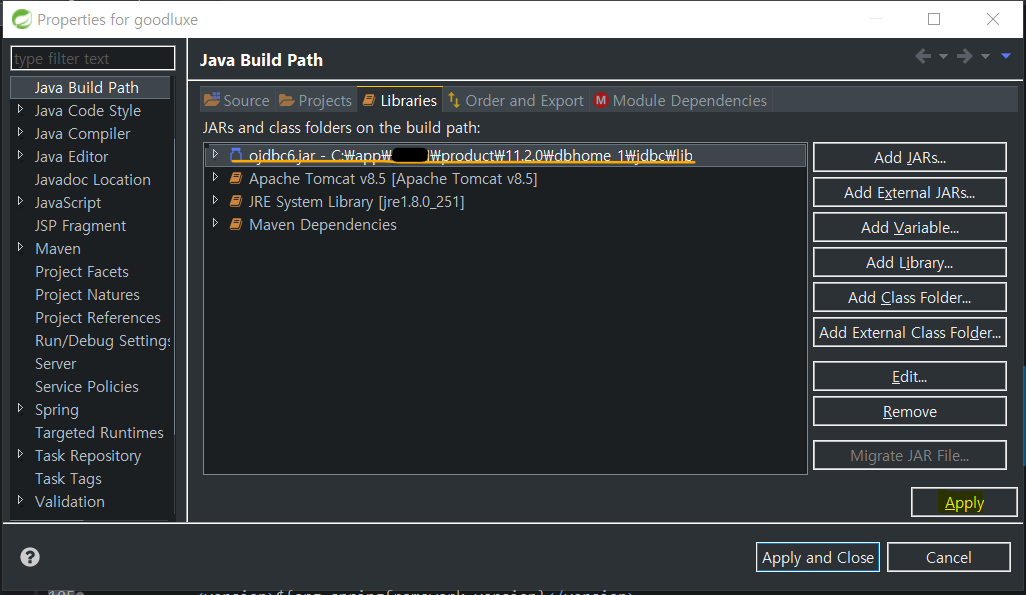Expand the Java Editor node
Image resolution: width=1026 pixels, height=595 pixels.
coord(20,155)
